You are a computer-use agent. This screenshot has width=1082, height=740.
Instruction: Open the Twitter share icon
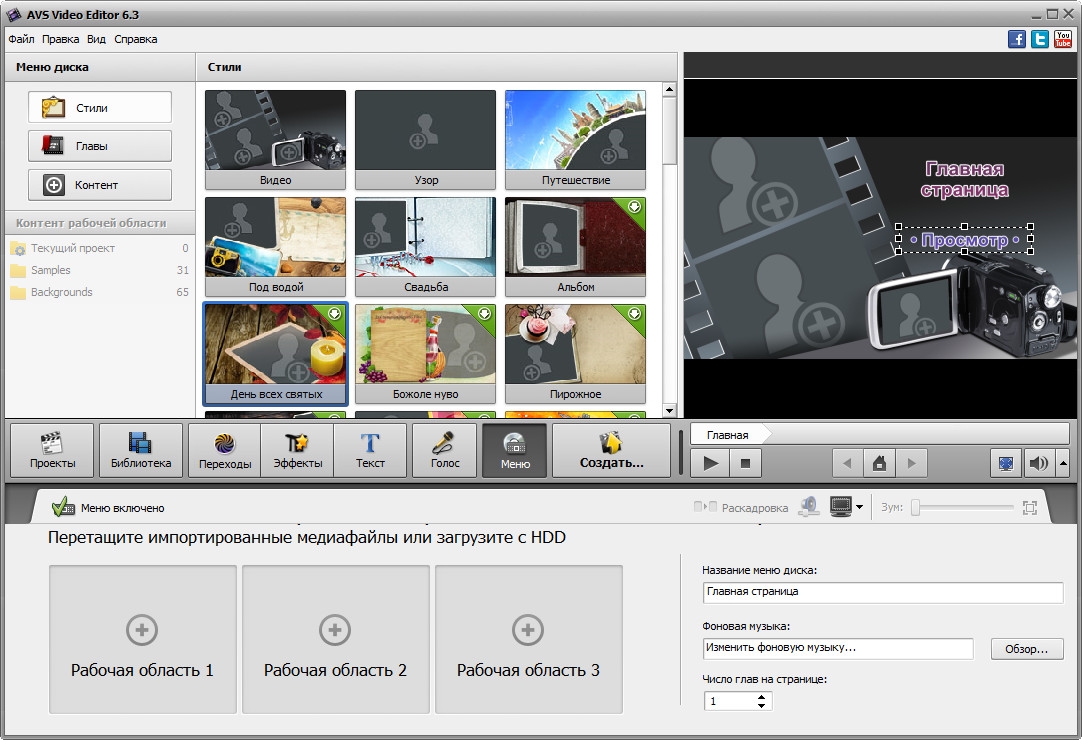point(1040,39)
